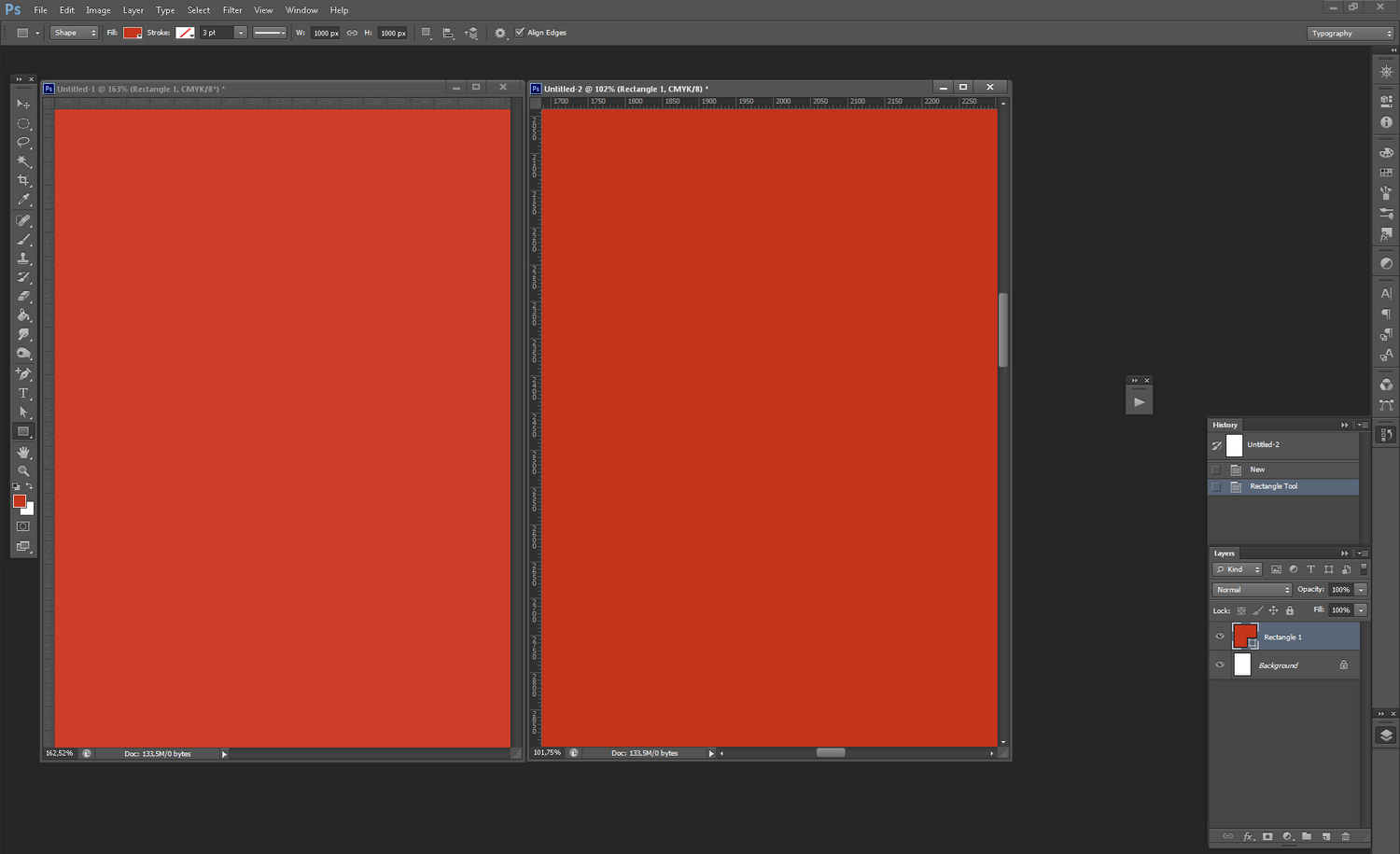Open collapsed Layers panel icon in right dock
Viewport: 1400px width, 854px height.
pyautogui.click(x=1386, y=735)
